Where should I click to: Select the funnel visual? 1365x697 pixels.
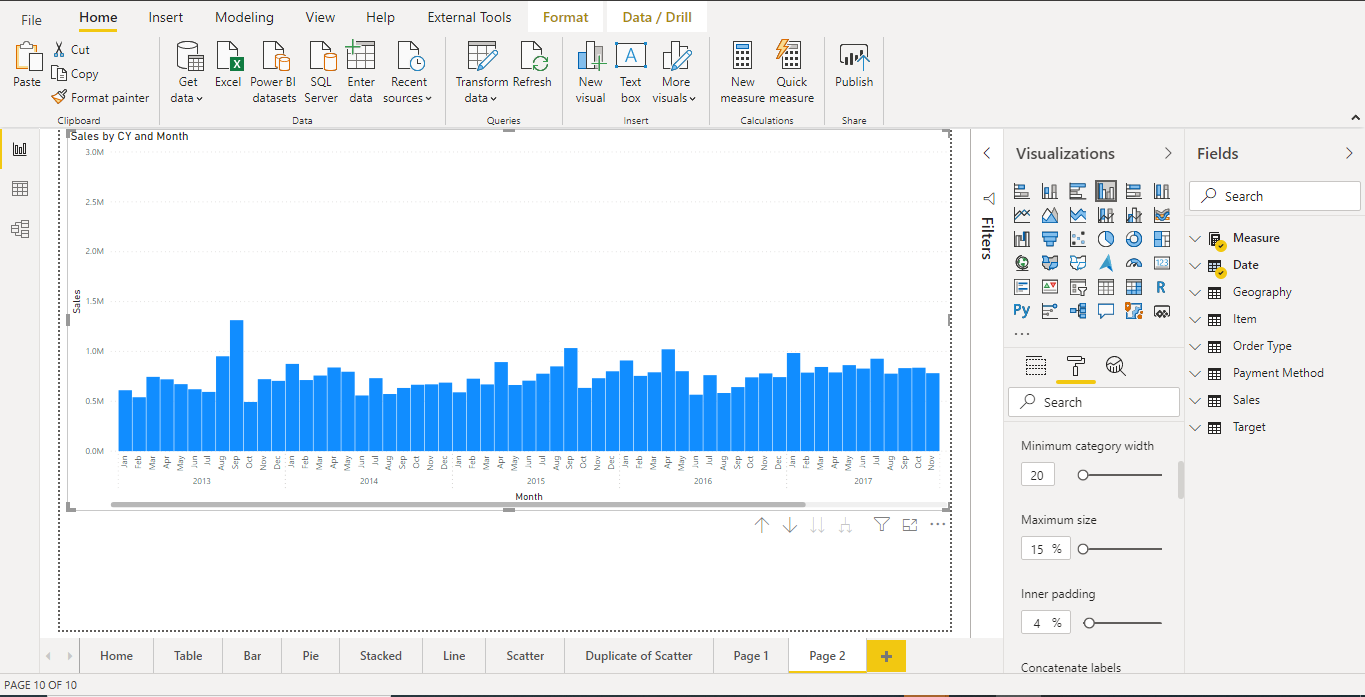1050,239
